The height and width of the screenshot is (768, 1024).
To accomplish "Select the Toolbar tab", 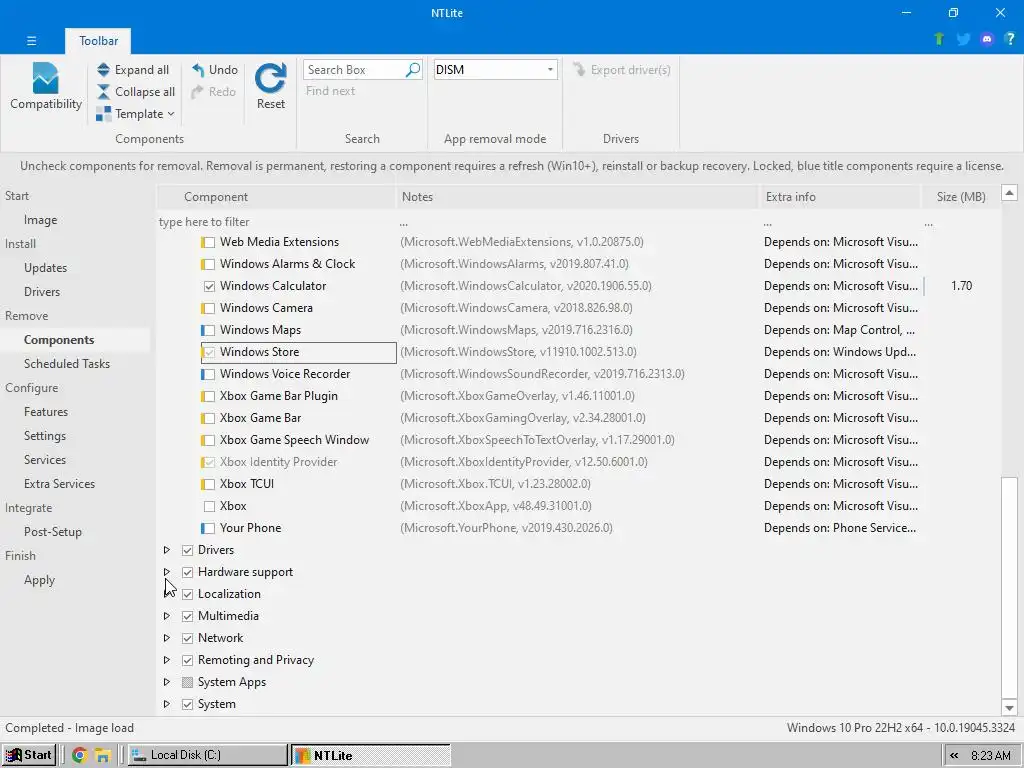I will pyautogui.click(x=99, y=40).
